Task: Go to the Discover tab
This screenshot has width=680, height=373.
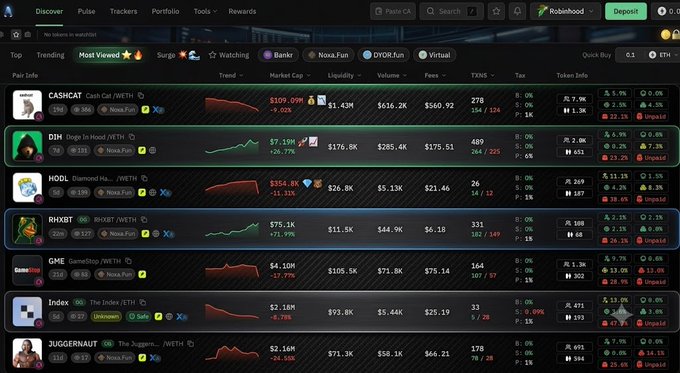Action: [49, 11]
